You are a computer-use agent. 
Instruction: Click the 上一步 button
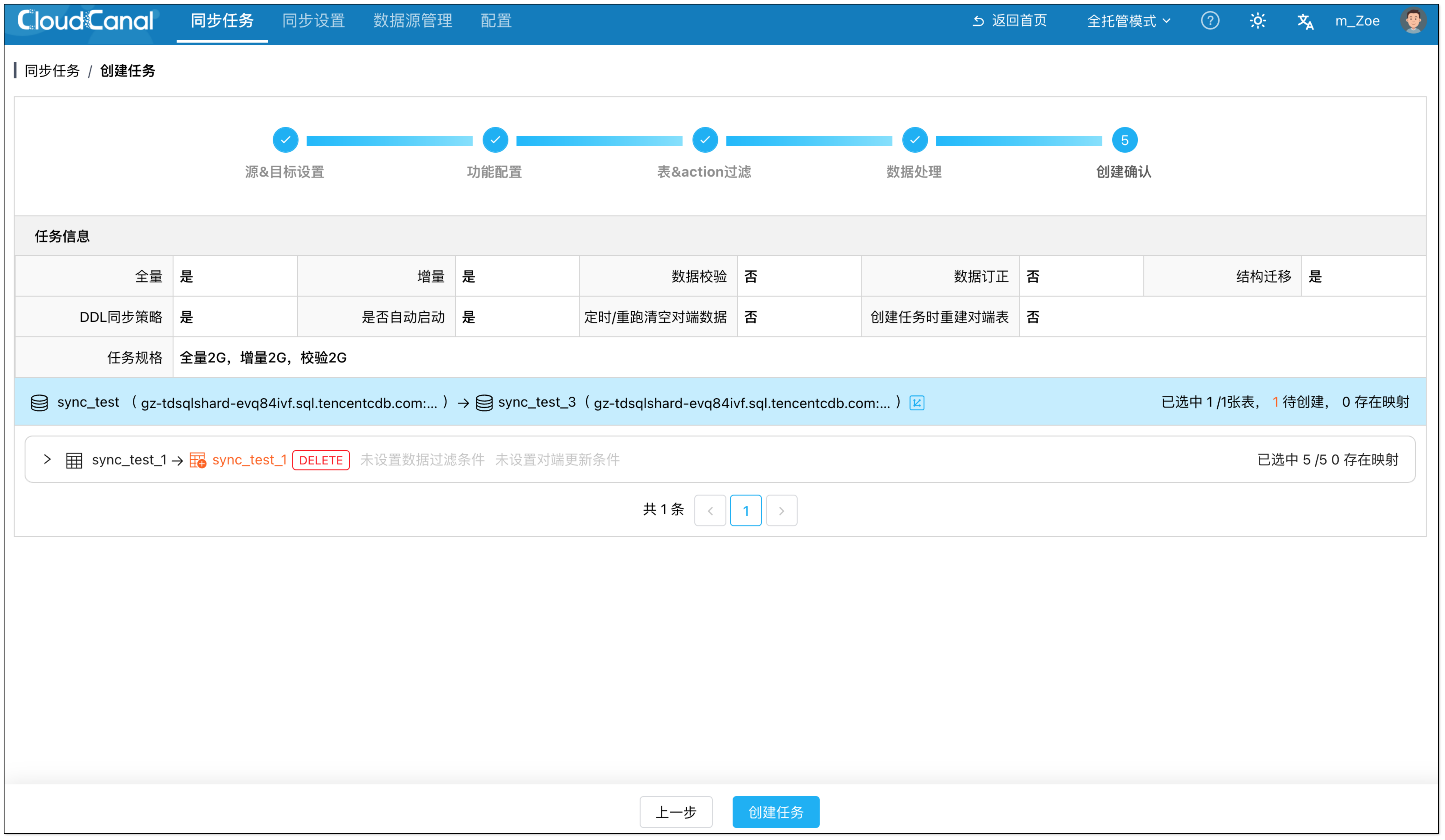click(676, 812)
